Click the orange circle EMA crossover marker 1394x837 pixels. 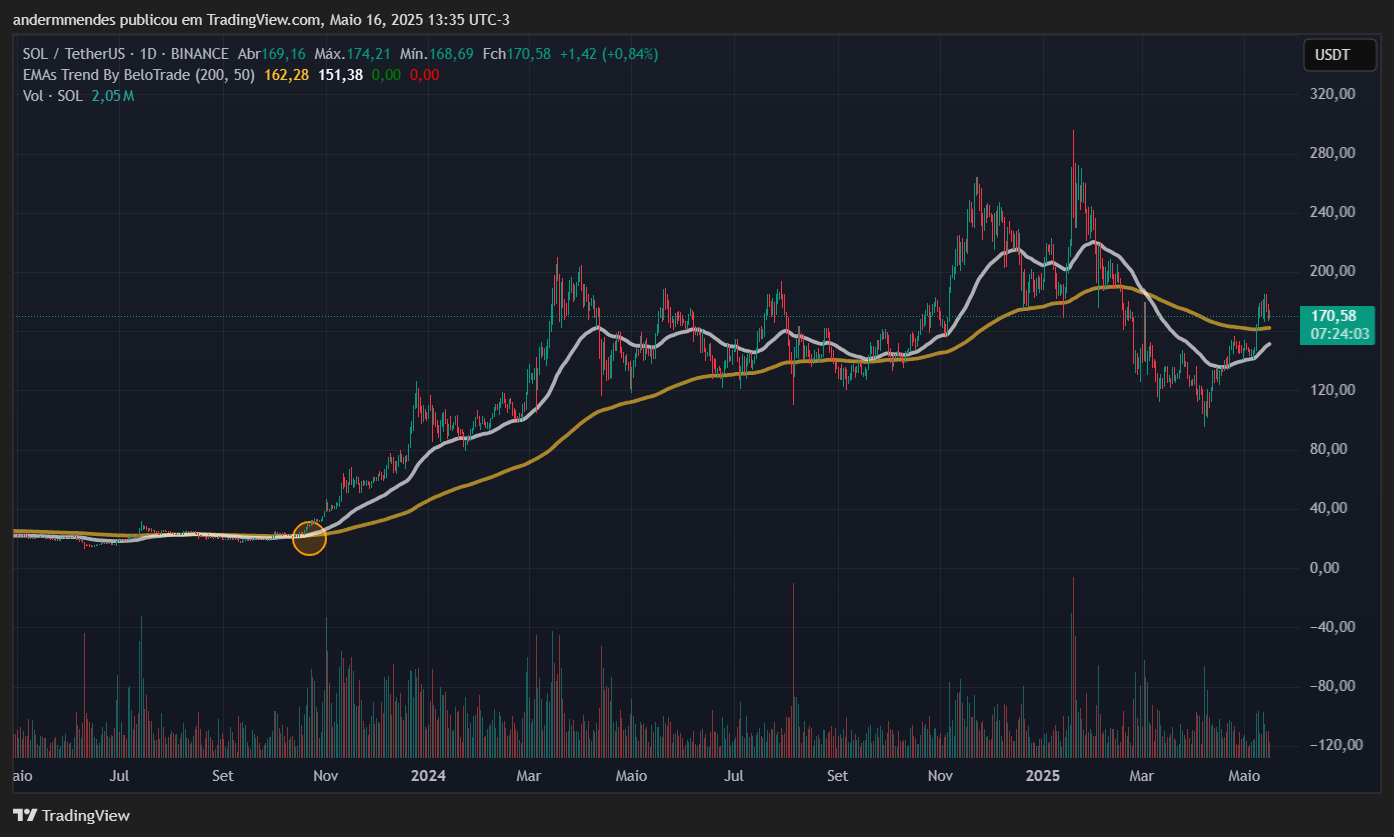point(309,538)
